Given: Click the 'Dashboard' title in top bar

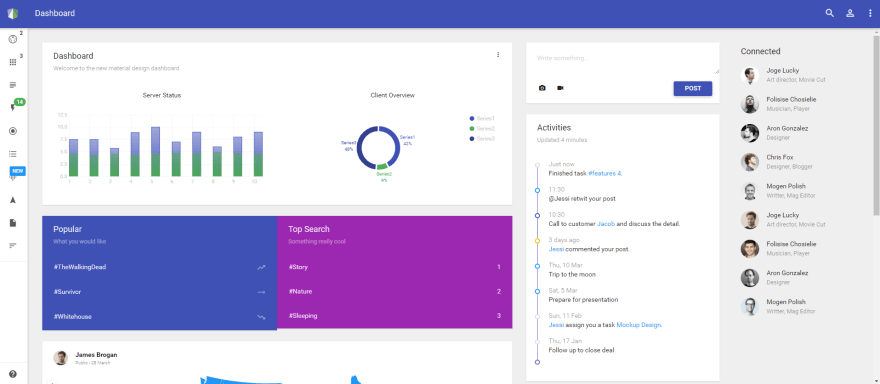Looking at the screenshot, I should tap(54, 13).
